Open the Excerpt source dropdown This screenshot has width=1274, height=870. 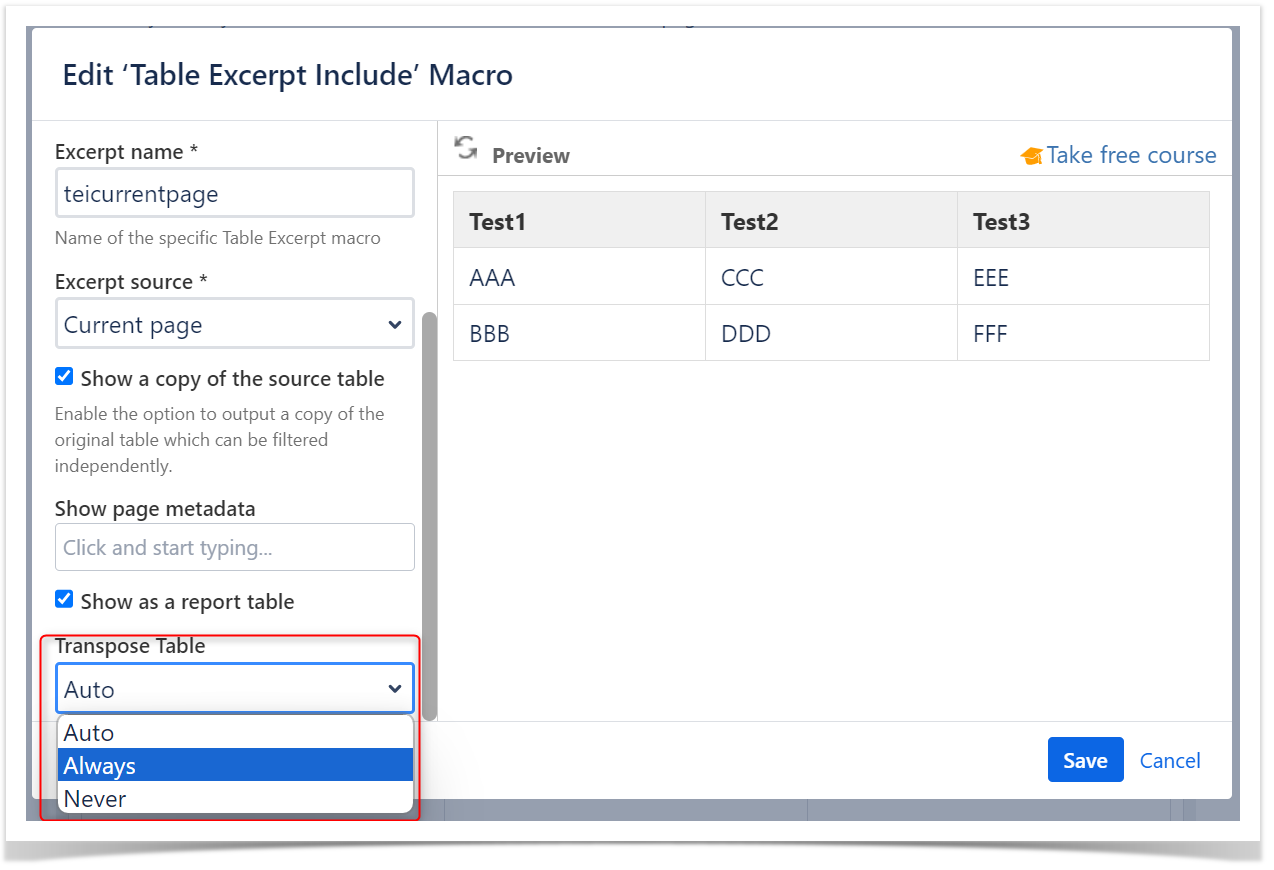[234, 325]
